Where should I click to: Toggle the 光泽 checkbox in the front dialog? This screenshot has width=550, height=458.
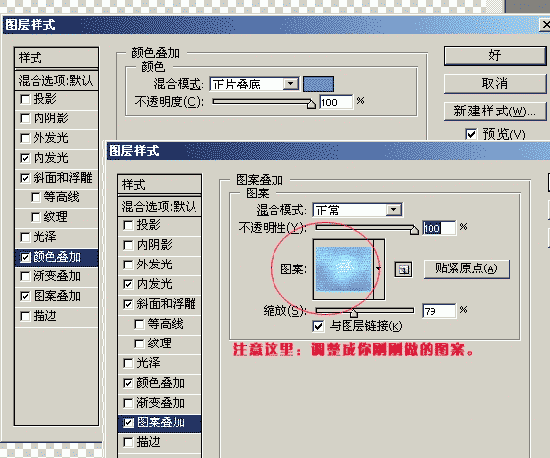click(129, 363)
